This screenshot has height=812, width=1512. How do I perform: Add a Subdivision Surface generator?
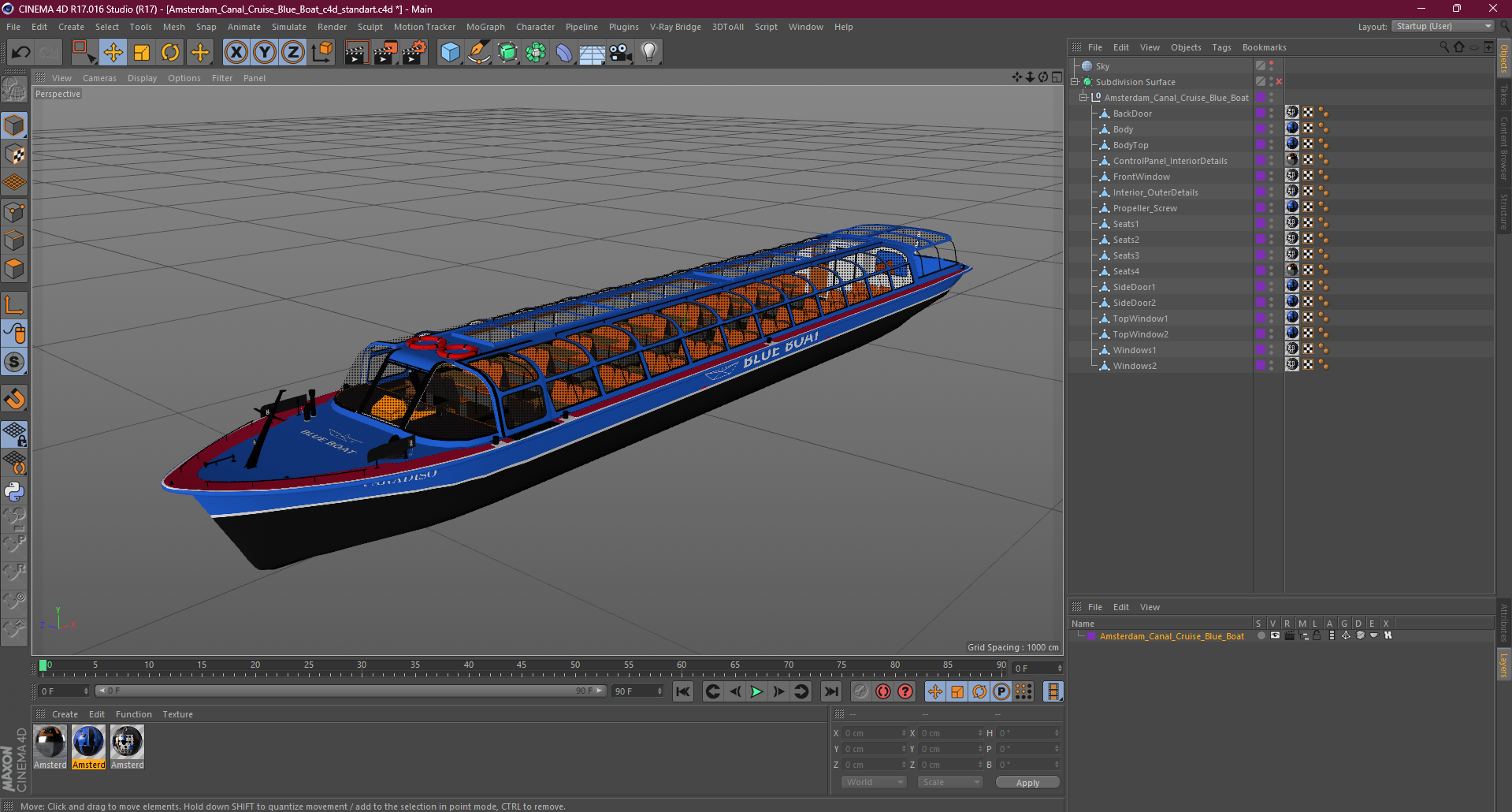tap(508, 53)
